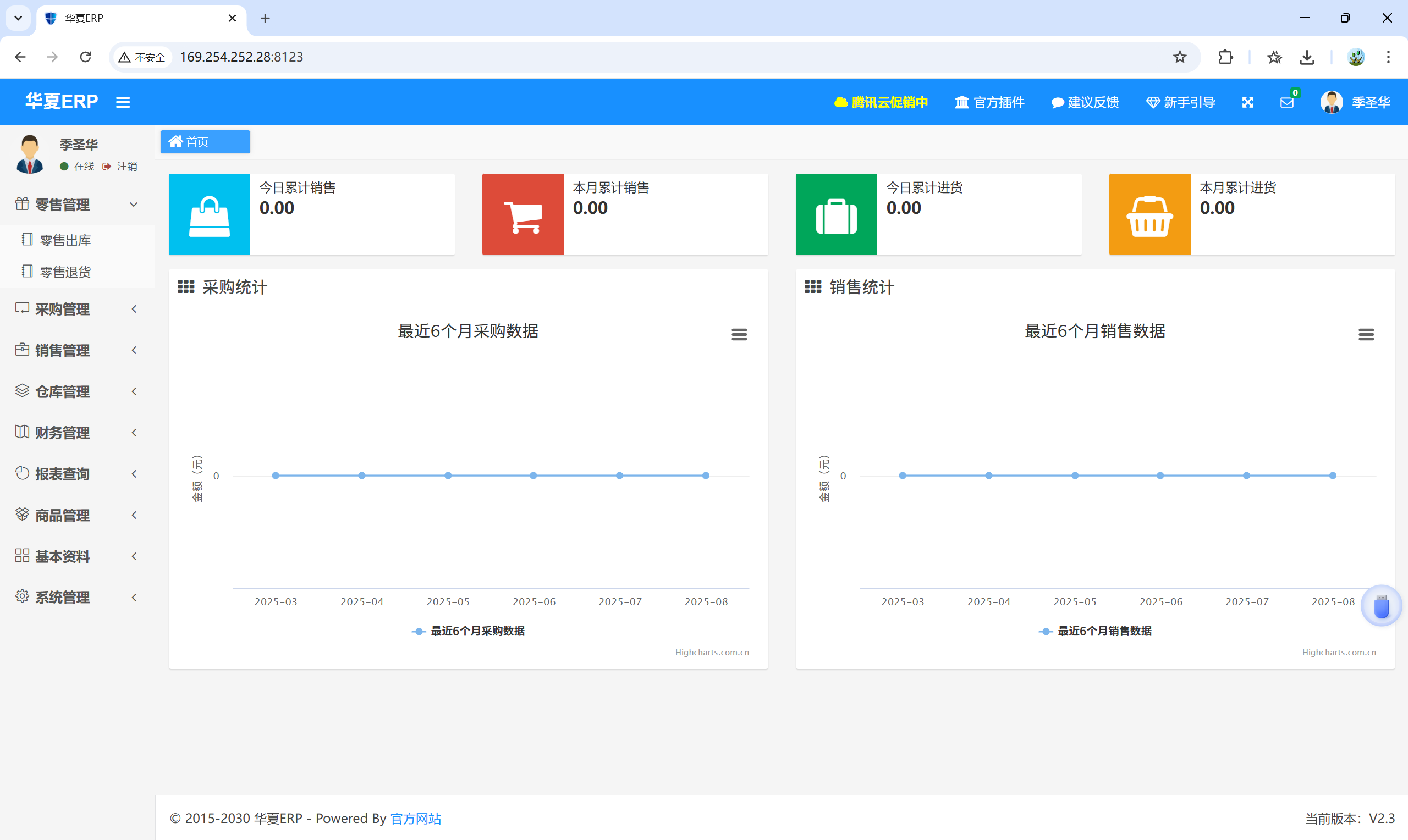Toggle the sidebar hamburger menu icon
The image size is (1408, 840).
pyautogui.click(x=123, y=102)
